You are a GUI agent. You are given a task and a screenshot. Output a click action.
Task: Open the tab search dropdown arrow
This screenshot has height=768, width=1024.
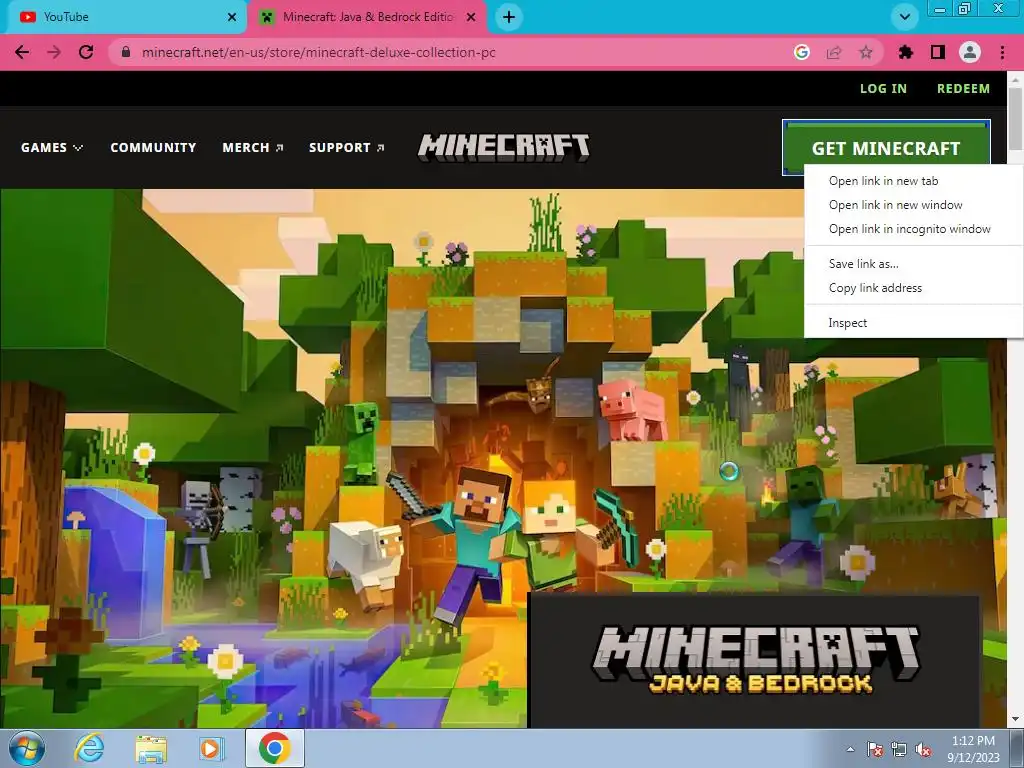pyautogui.click(x=904, y=17)
